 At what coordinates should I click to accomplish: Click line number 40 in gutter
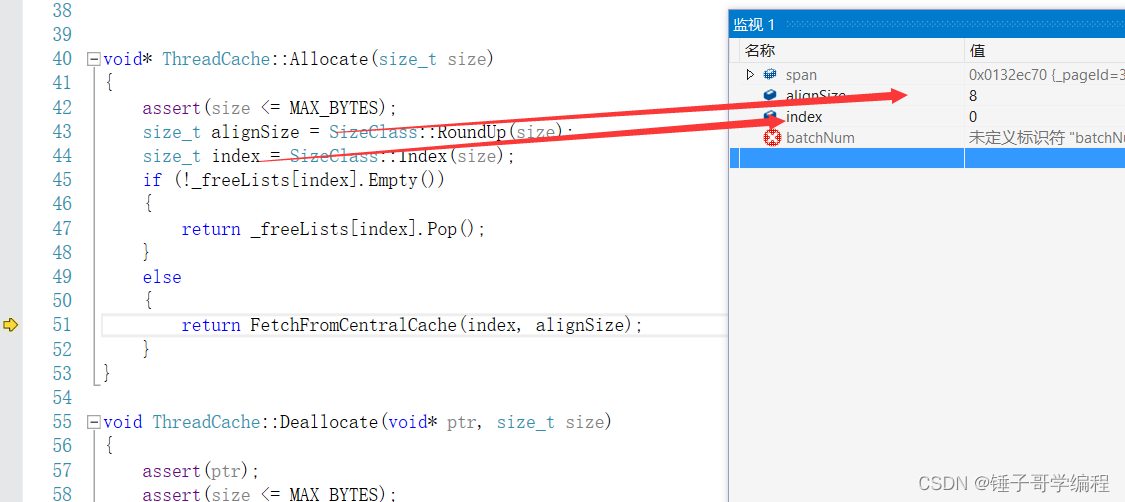pyautogui.click(x=62, y=59)
